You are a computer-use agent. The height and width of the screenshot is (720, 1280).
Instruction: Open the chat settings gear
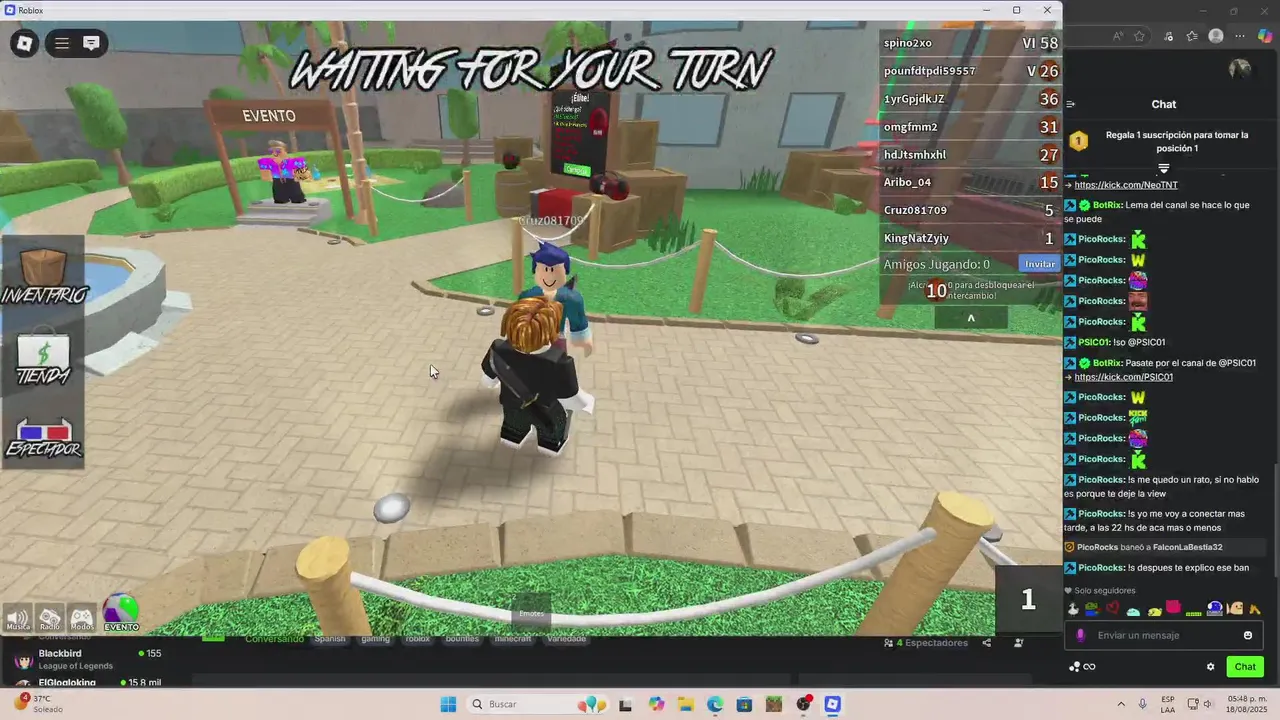click(x=1210, y=667)
